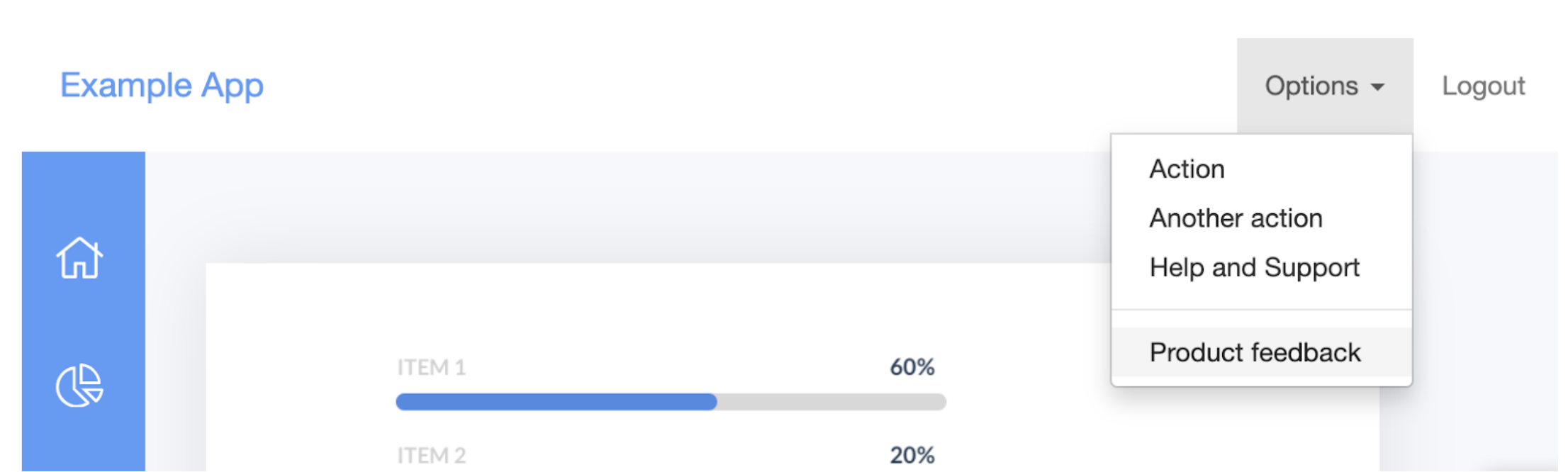Click the caret arrow beside Options
1568x472 pixels.
pyautogui.click(x=1377, y=87)
